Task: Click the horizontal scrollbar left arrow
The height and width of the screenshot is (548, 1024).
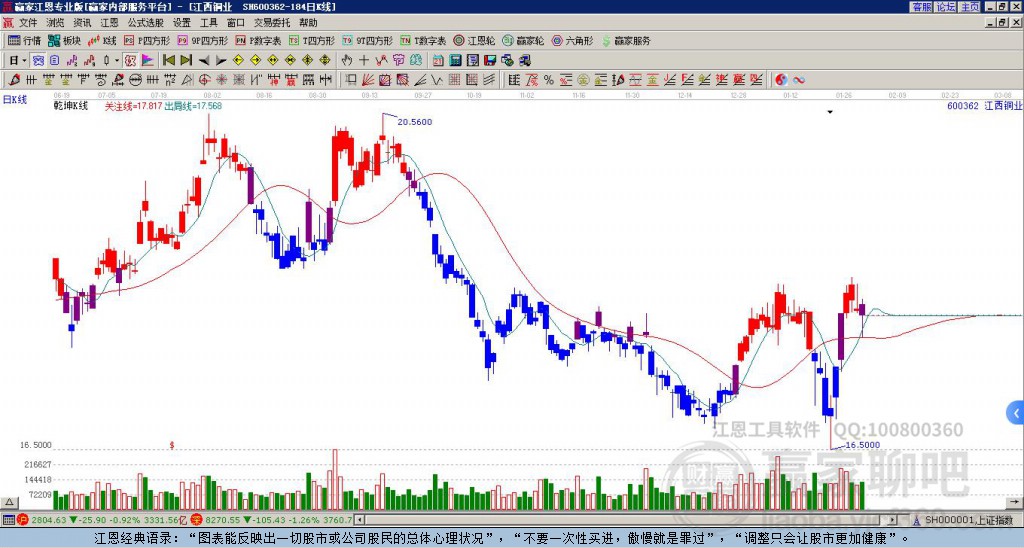Action: click(359, 520)
